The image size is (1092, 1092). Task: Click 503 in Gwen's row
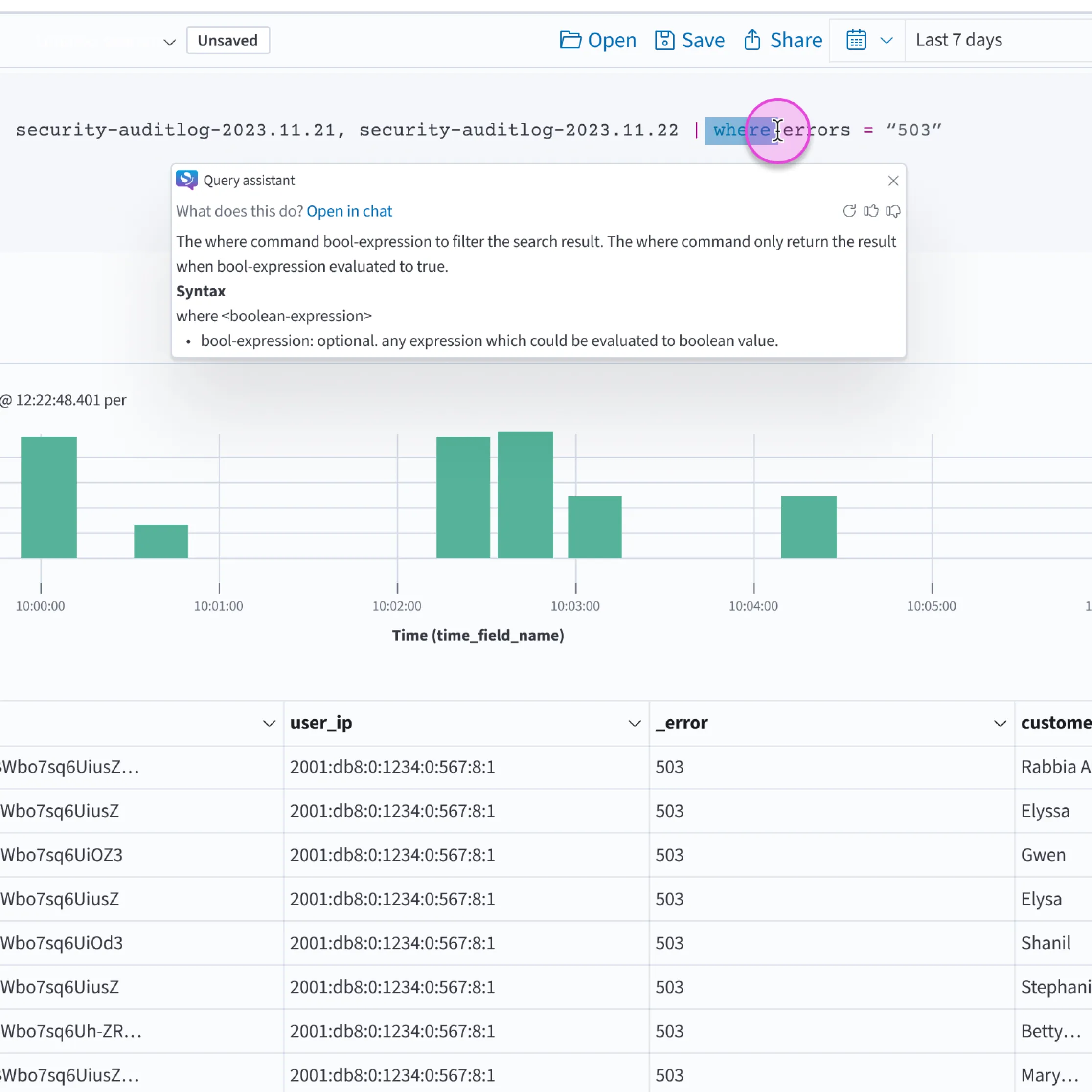tap(670, 855)
